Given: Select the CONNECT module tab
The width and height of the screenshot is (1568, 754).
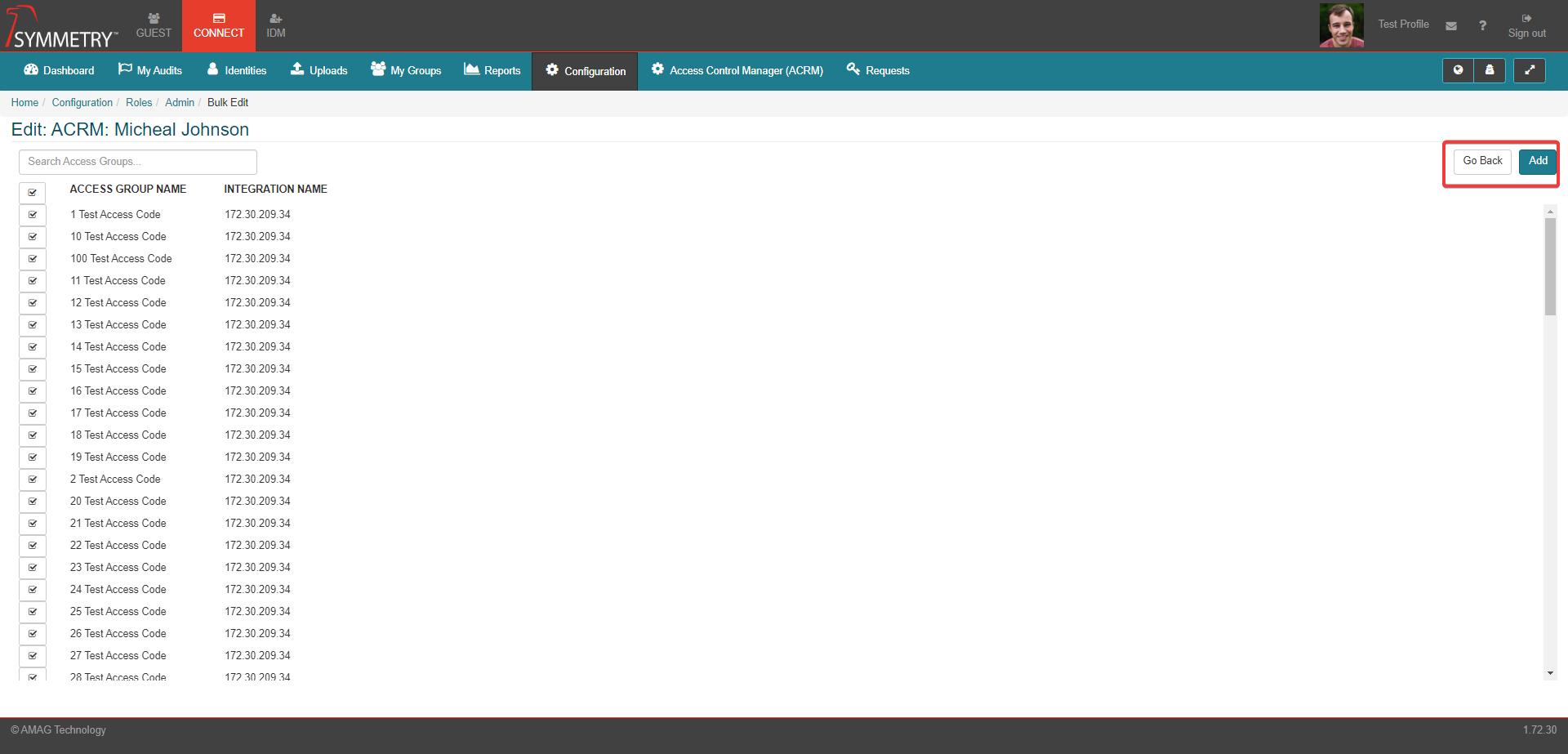Looking at the screenshot, I should (219, 25).
